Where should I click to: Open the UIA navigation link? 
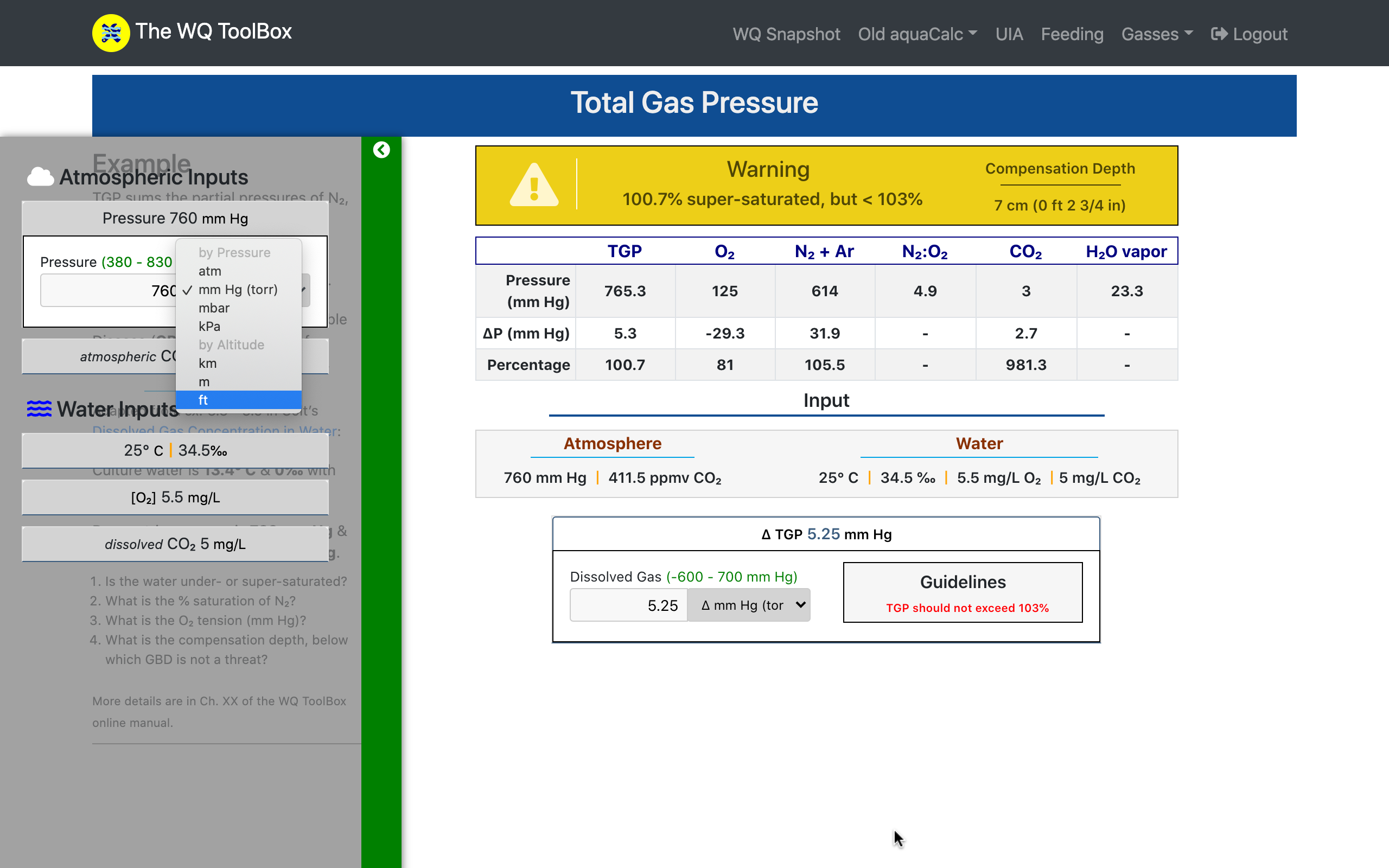pyautogui.click(x=1009, y=34)
